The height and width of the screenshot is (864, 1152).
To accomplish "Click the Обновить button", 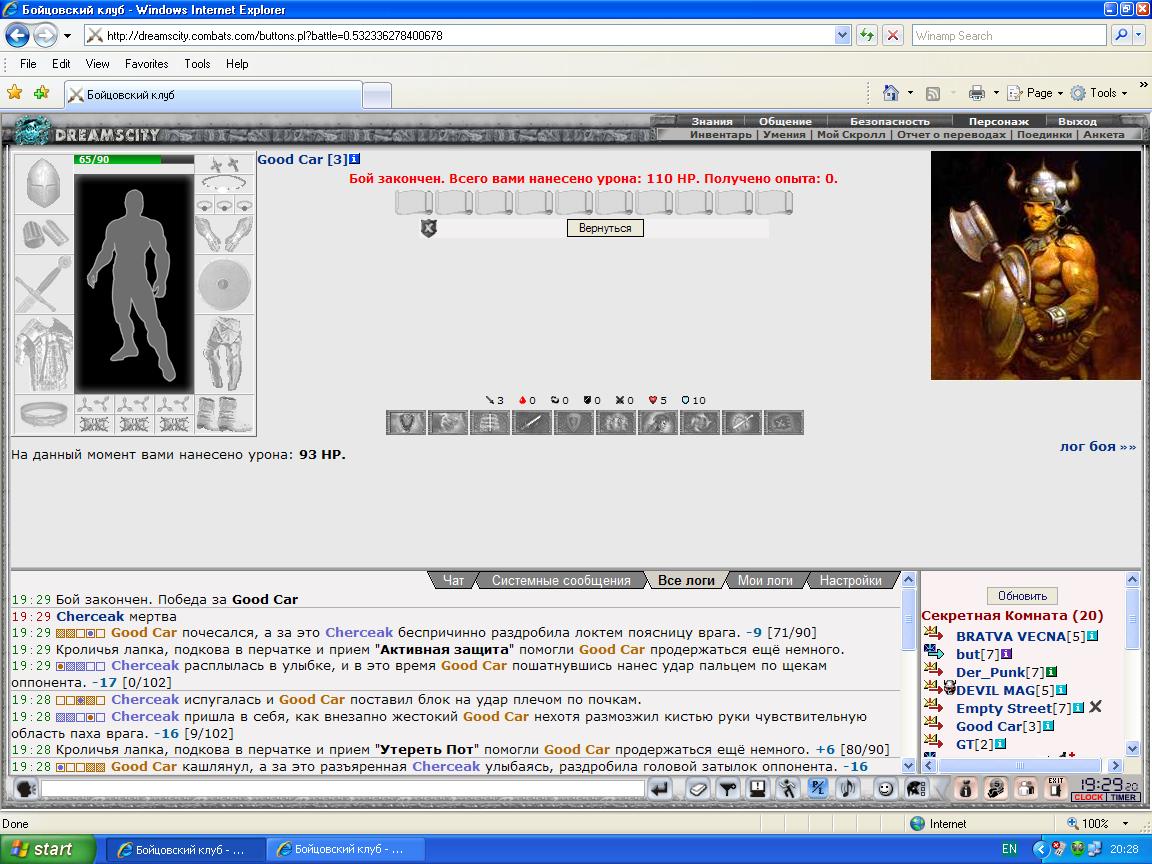I will pyautogui.click(x=1022, y=596).
